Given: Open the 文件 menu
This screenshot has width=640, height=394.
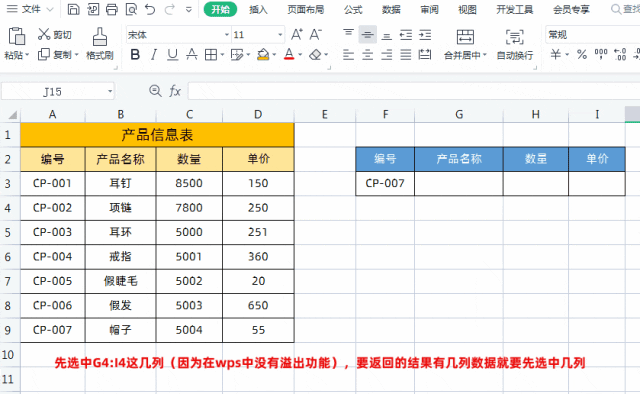Looking at the screenshot, I should click(x=31, y=9).
